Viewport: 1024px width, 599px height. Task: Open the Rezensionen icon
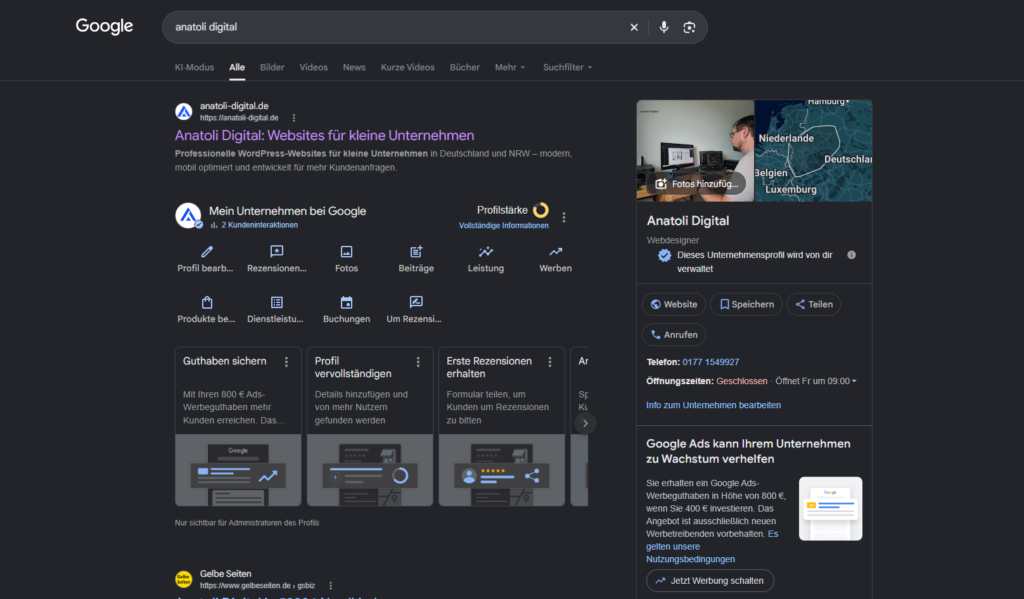pyautogui.click(x=277, y=251)
